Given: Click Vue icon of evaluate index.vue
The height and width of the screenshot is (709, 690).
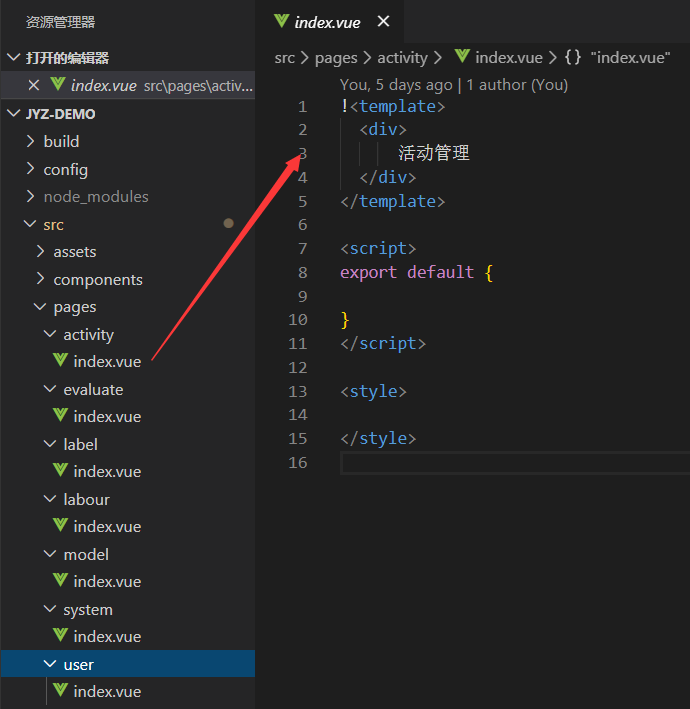Looking at the screenshot, I should (x=60, y=415).
